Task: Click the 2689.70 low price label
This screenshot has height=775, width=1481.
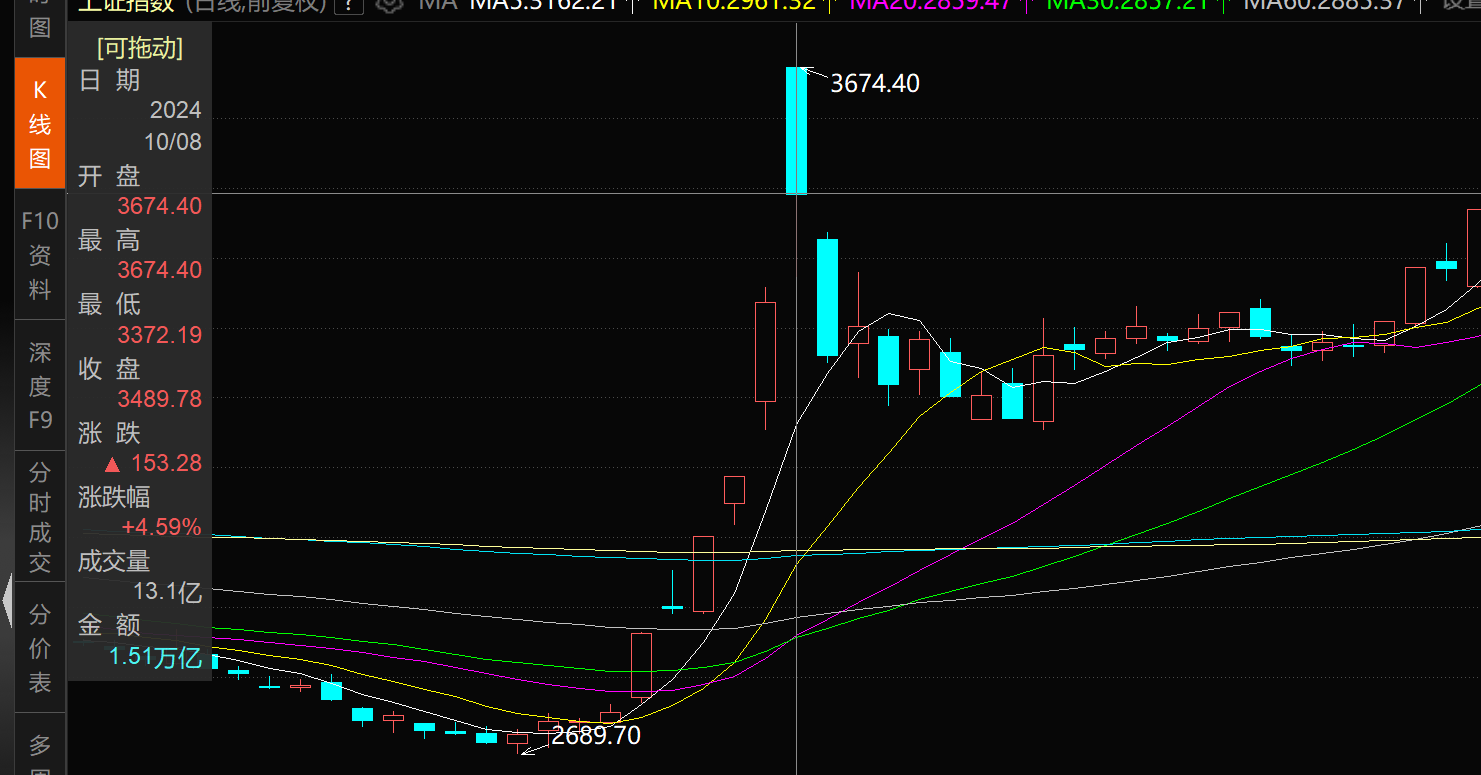Action: click(596, 736)
